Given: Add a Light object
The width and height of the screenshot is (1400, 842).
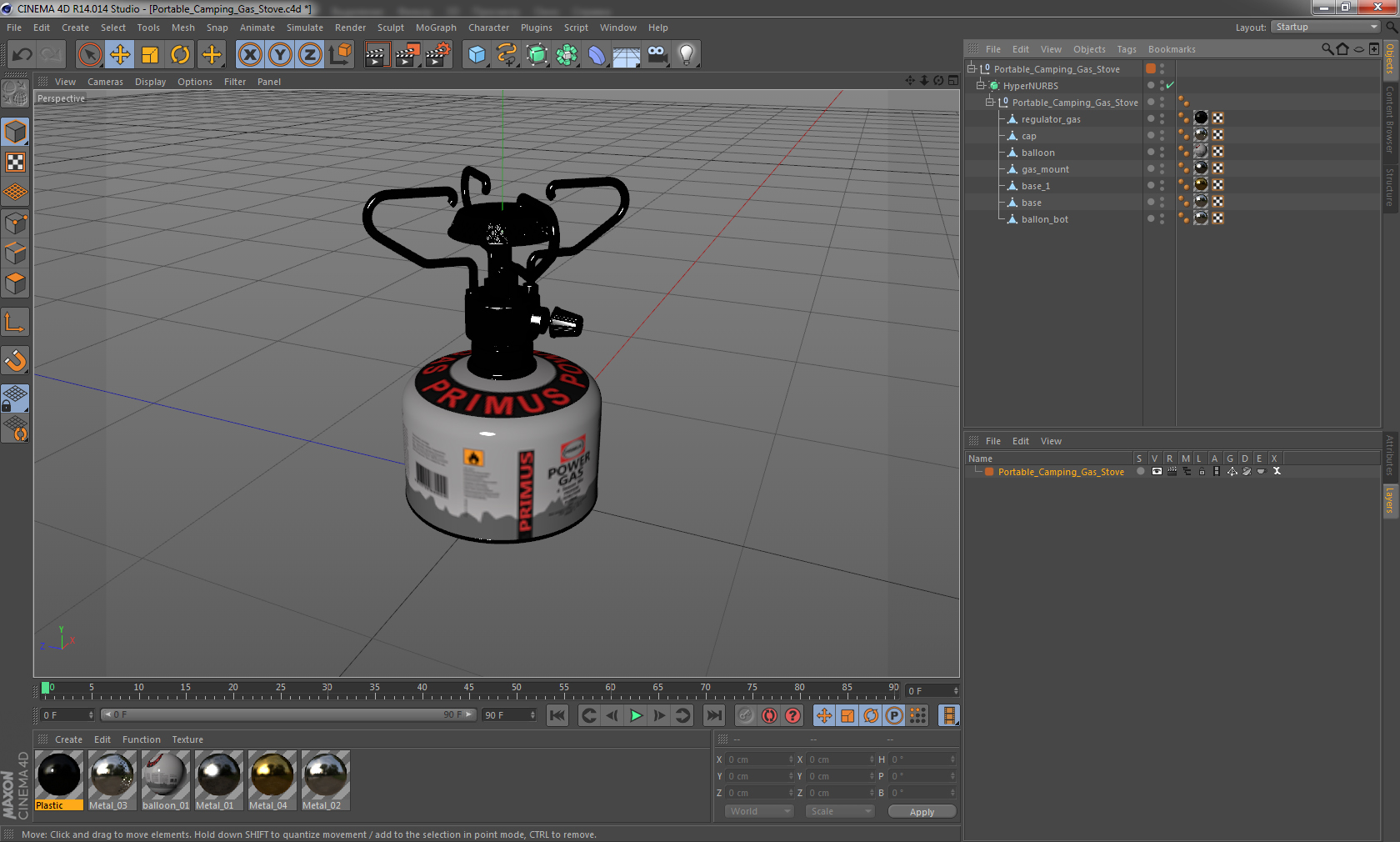Looking at the screenshot, I should [687, 55].
